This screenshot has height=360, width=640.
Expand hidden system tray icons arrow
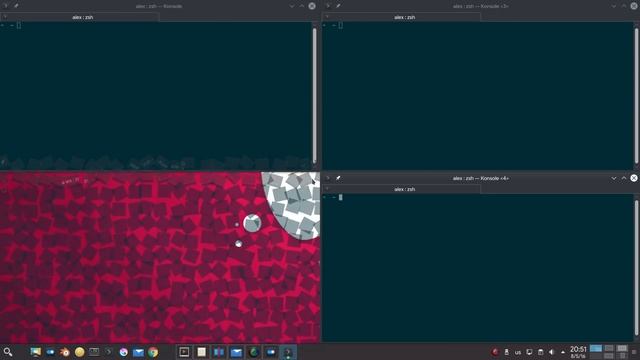[563, 352]
